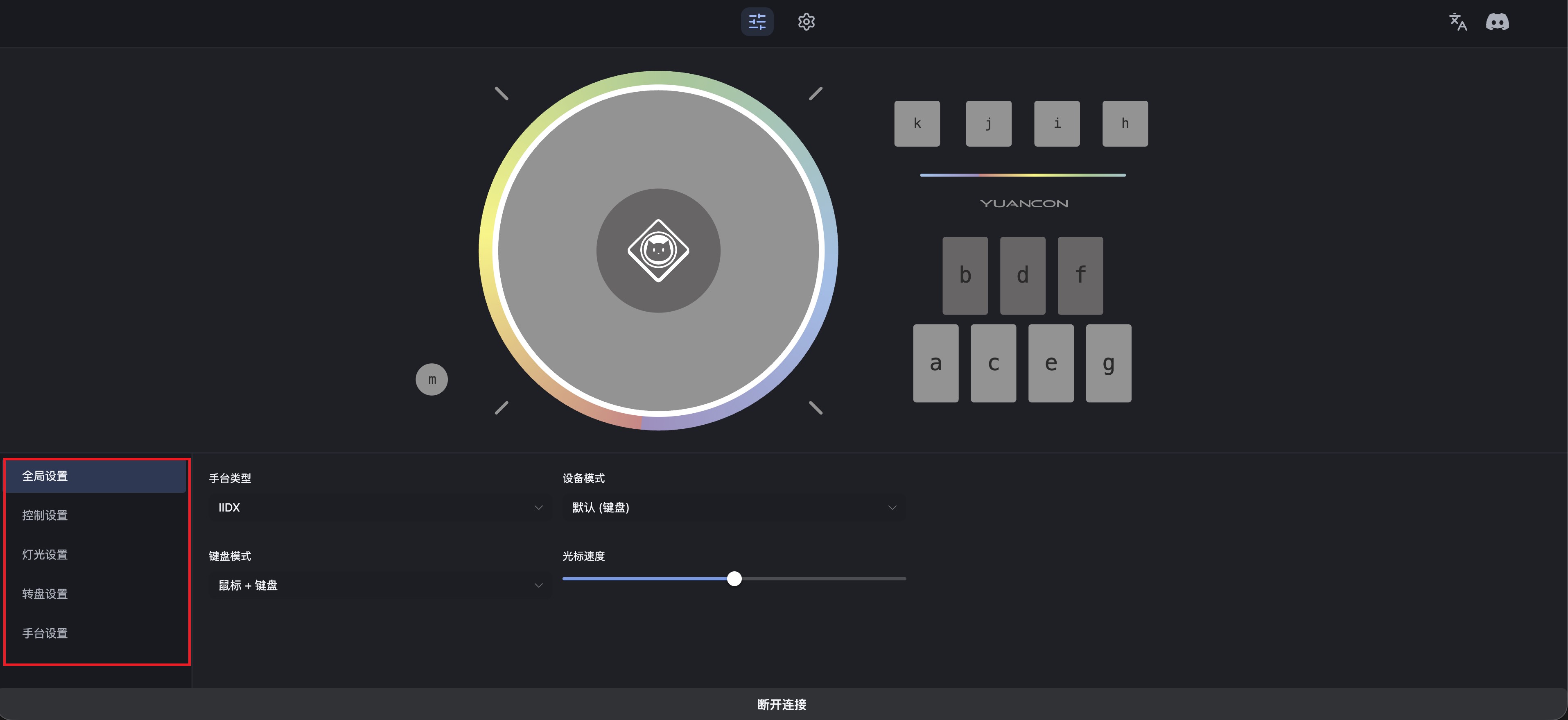
Task: Switch to 转盘设置 tab
Action: tap(95, 594)
